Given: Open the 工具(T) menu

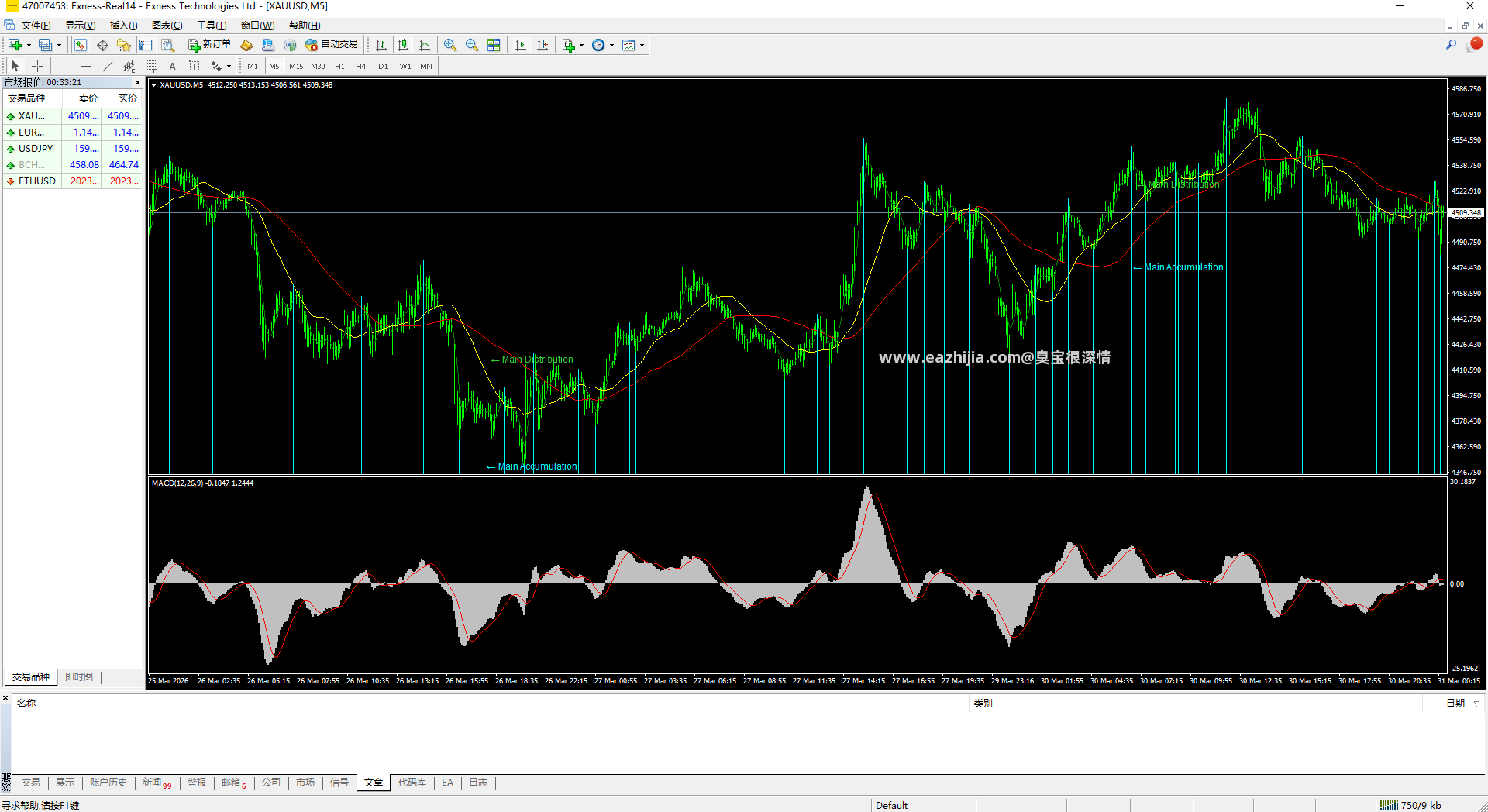Looking at the screenshot, I should click(212, 26).
